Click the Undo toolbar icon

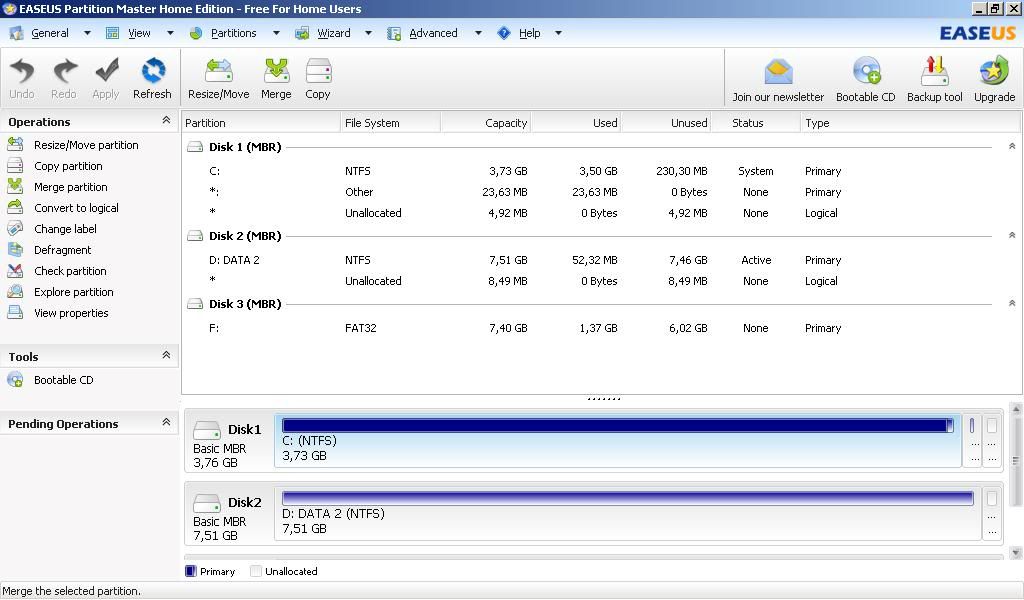(22, 71)
